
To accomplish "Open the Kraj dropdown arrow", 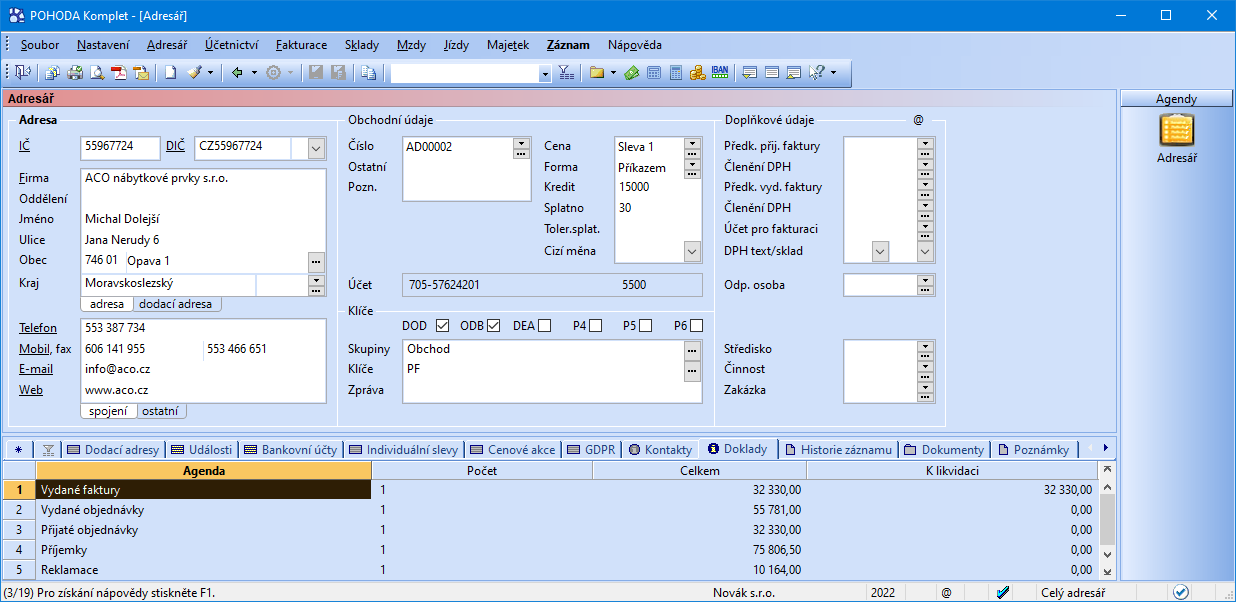I will [316, 280].
